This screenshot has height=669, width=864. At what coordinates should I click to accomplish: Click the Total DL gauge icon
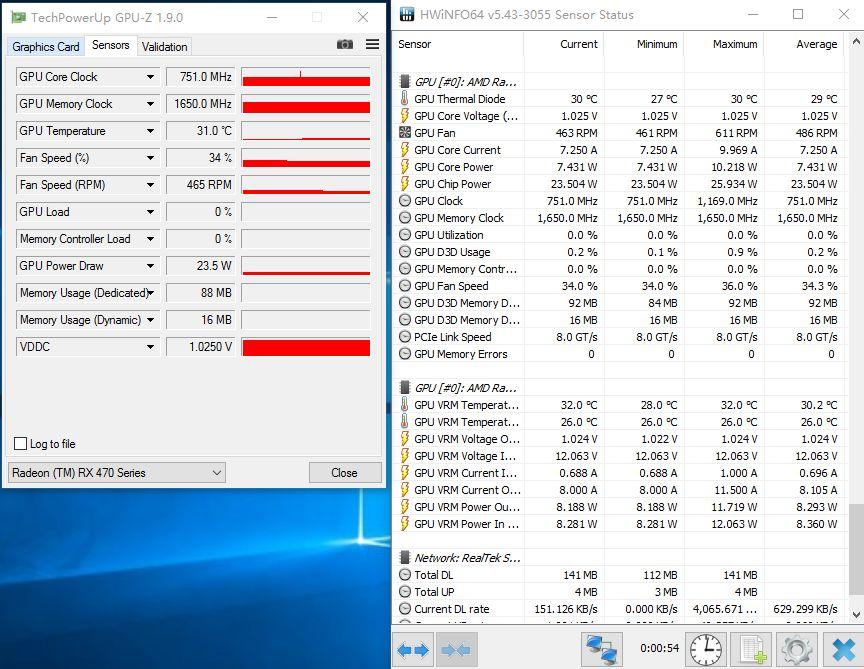click(404, 575)
